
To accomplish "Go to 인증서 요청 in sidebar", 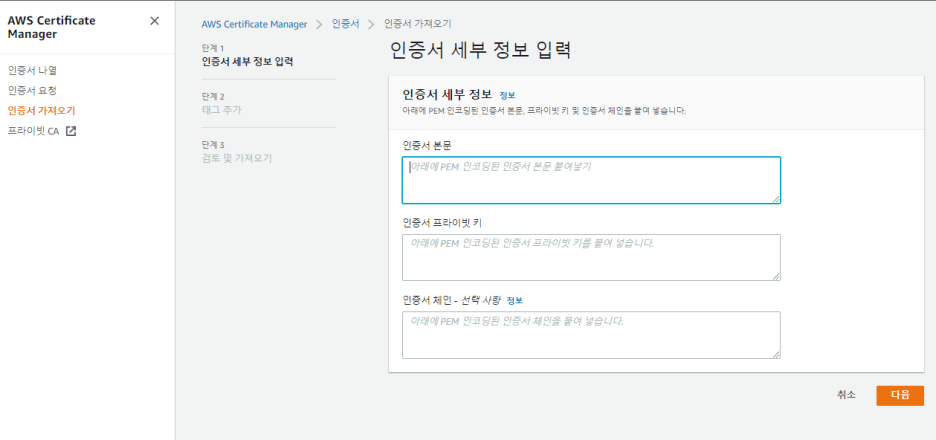I will pos(32,90).
